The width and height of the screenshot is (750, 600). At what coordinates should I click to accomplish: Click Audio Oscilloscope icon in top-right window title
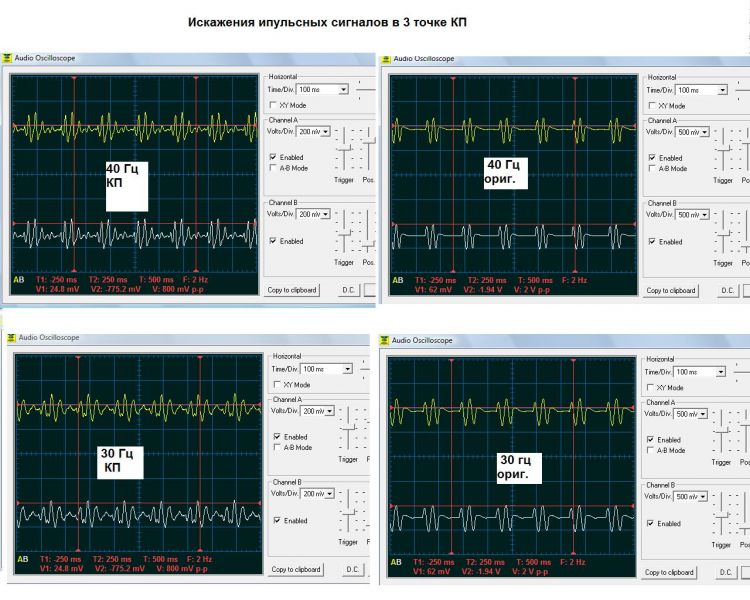(386, 59)
